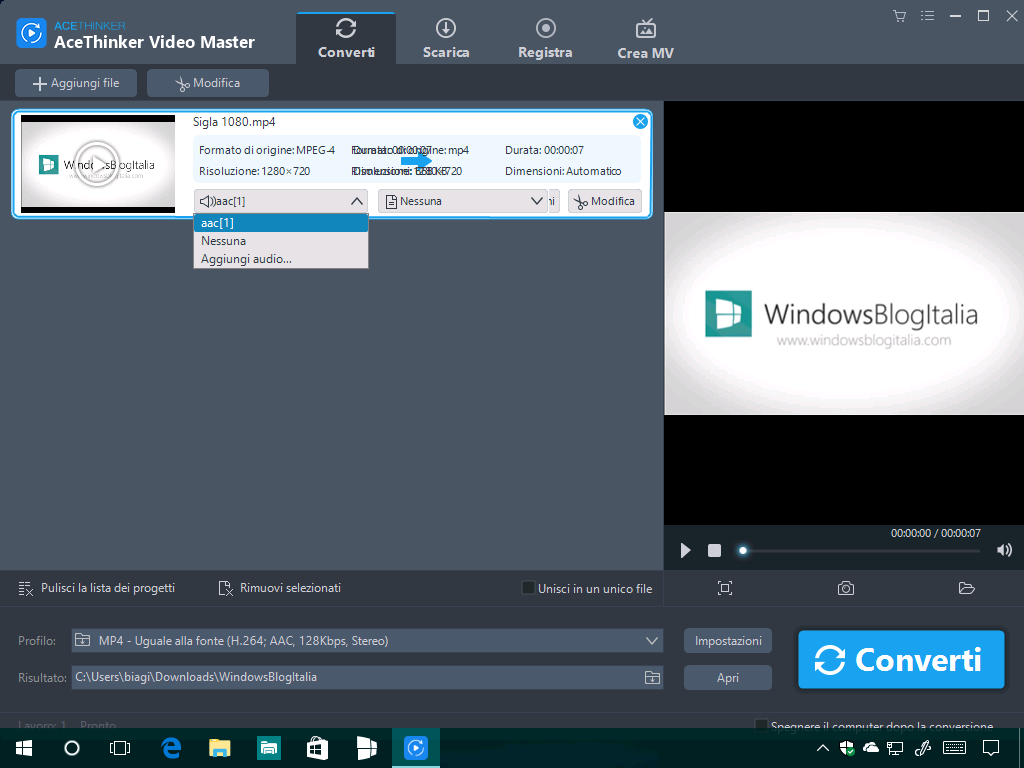
Task: Open the list menu icon in title bar
Action: [x=927, y=16]
